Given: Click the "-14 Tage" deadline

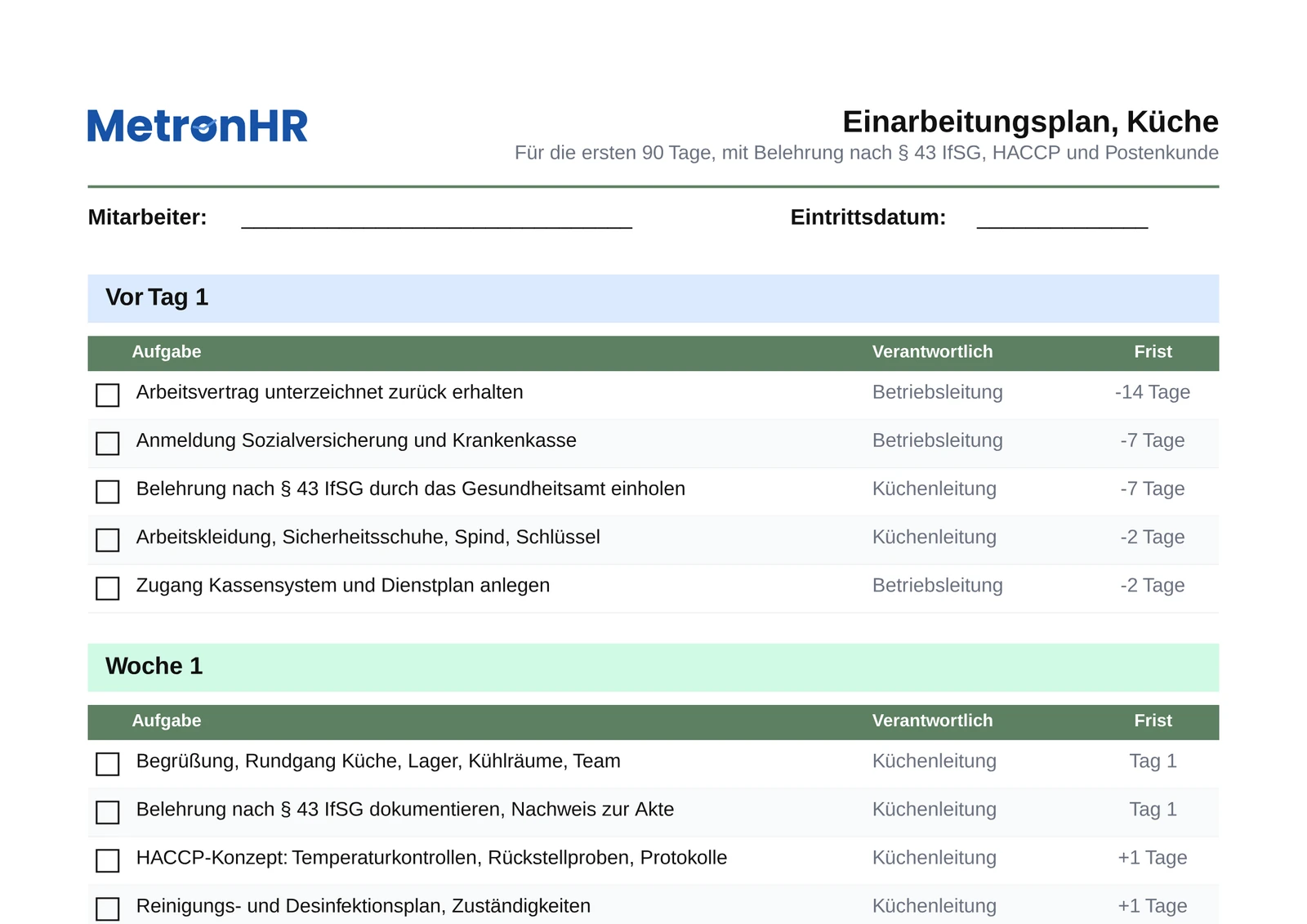Looking at the screenshot, I should [1153, 393].
